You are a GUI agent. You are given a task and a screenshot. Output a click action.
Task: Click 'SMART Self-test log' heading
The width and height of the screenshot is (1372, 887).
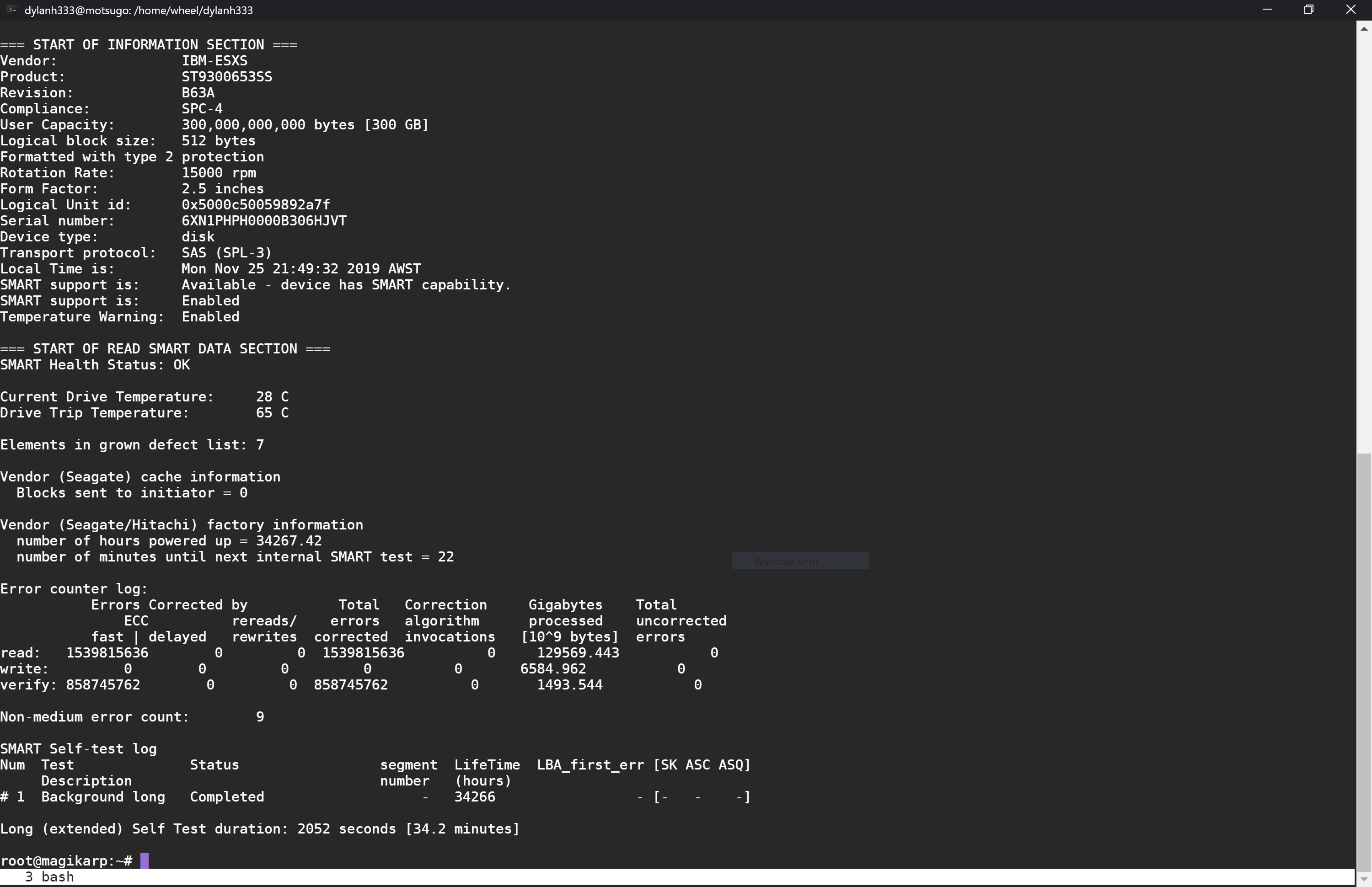[78, 749]
